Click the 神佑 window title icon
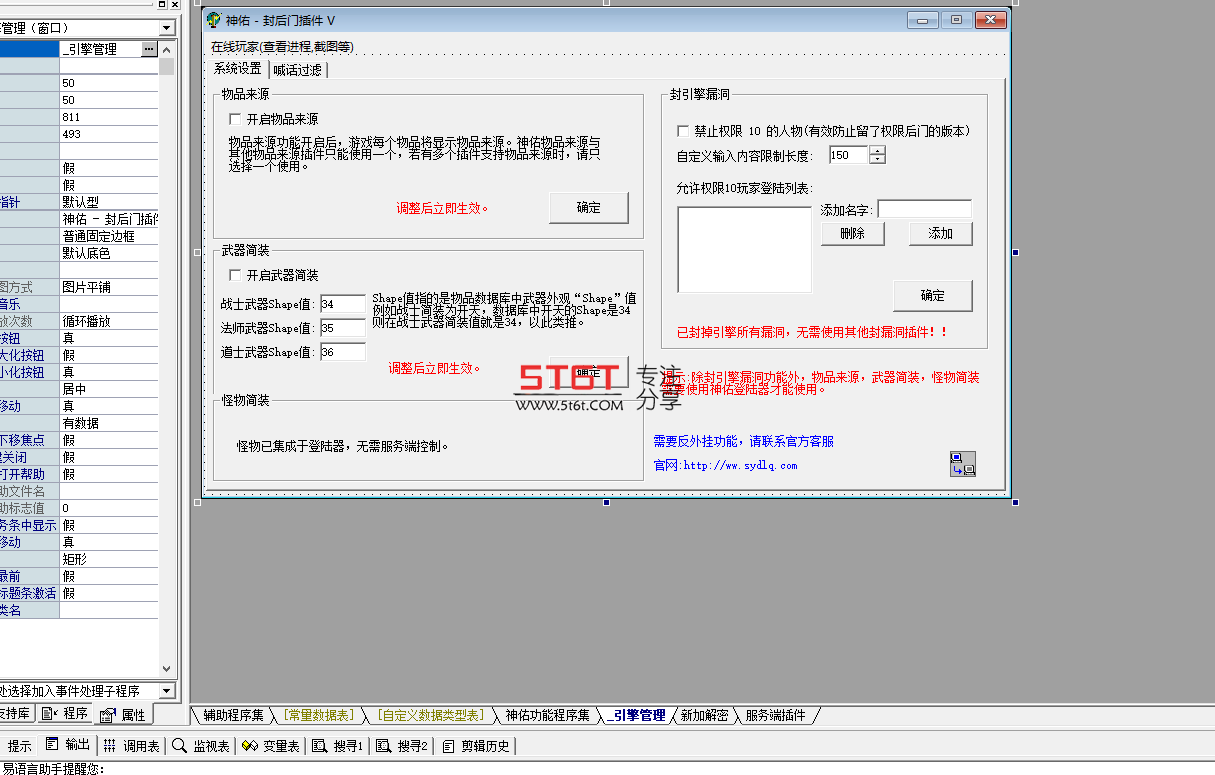Viewport: 1215px width, 775px height. pos(212,19)
